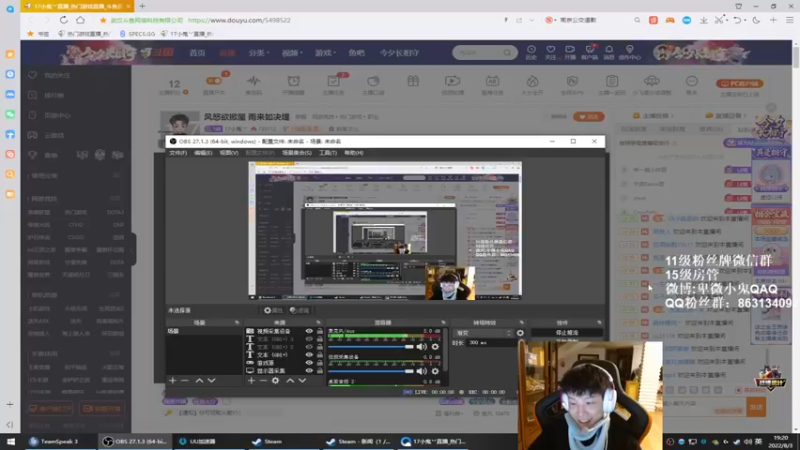Add a new source in OBS sources panel

coord(251,381)
